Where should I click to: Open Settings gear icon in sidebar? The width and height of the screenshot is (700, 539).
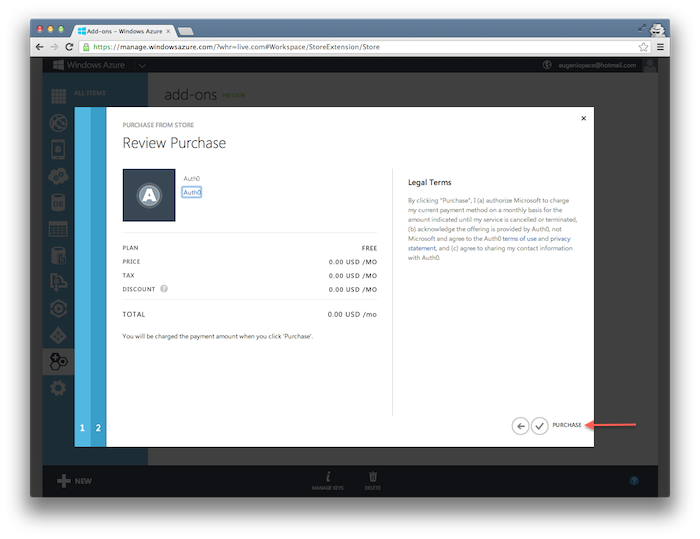pyautogui.click(x=58, y=388)
